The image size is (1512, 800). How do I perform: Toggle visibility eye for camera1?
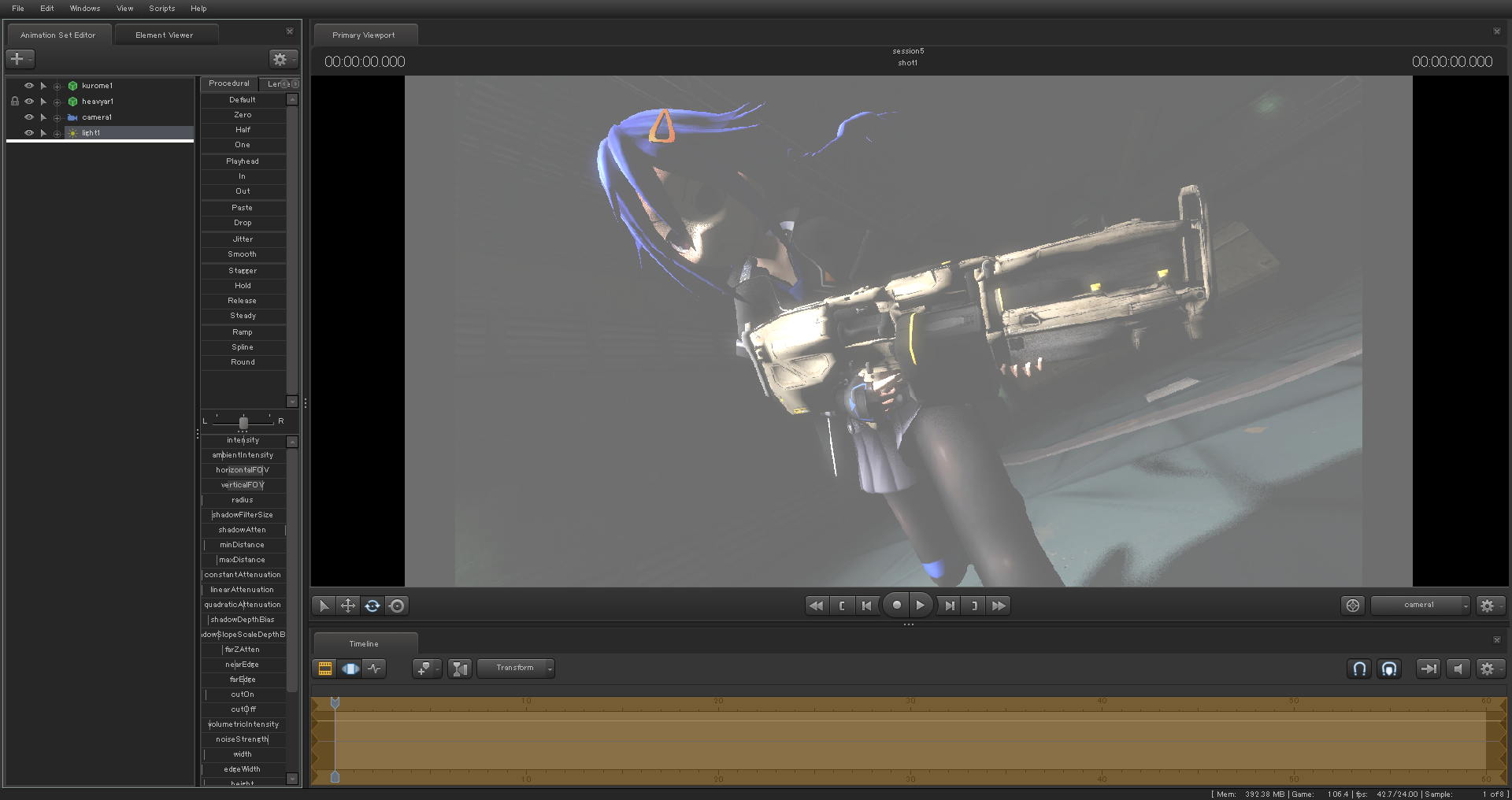click(x=29, y=117)
